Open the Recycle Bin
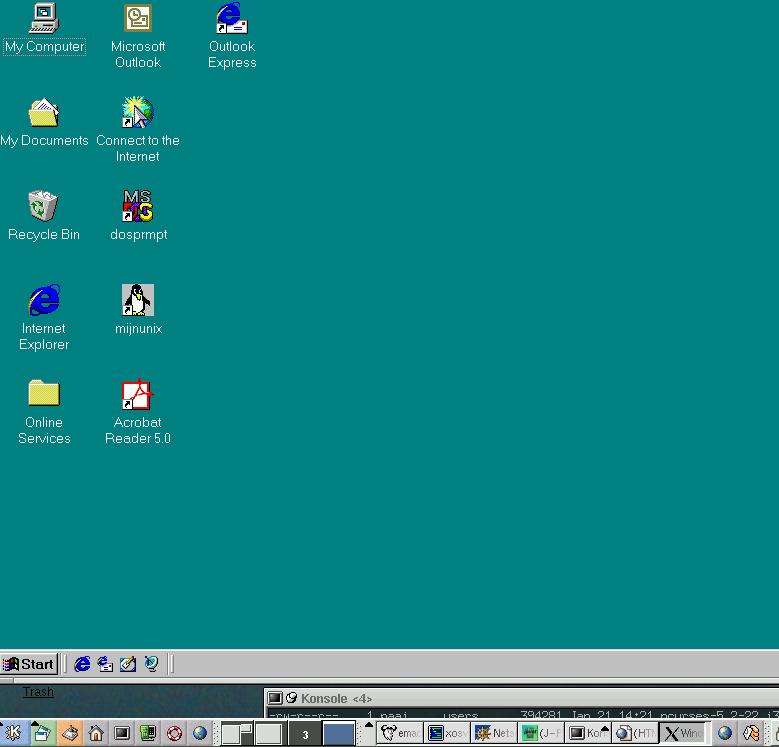 (x=44, y=207)
